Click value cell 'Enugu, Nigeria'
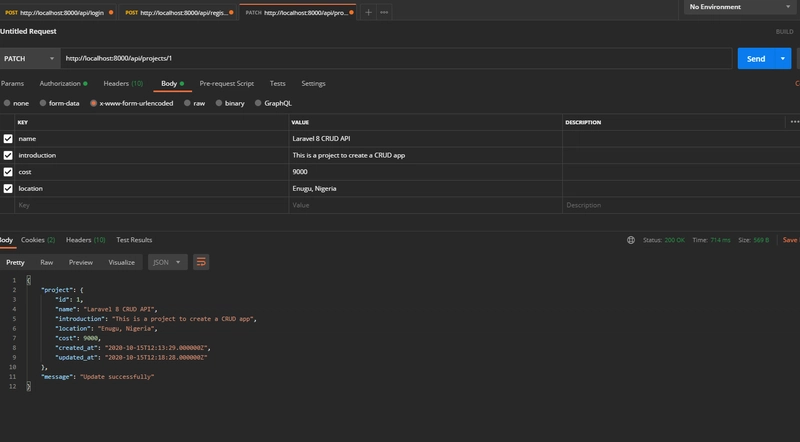Viewport: 800px width, 442px height. pos(426,188)
